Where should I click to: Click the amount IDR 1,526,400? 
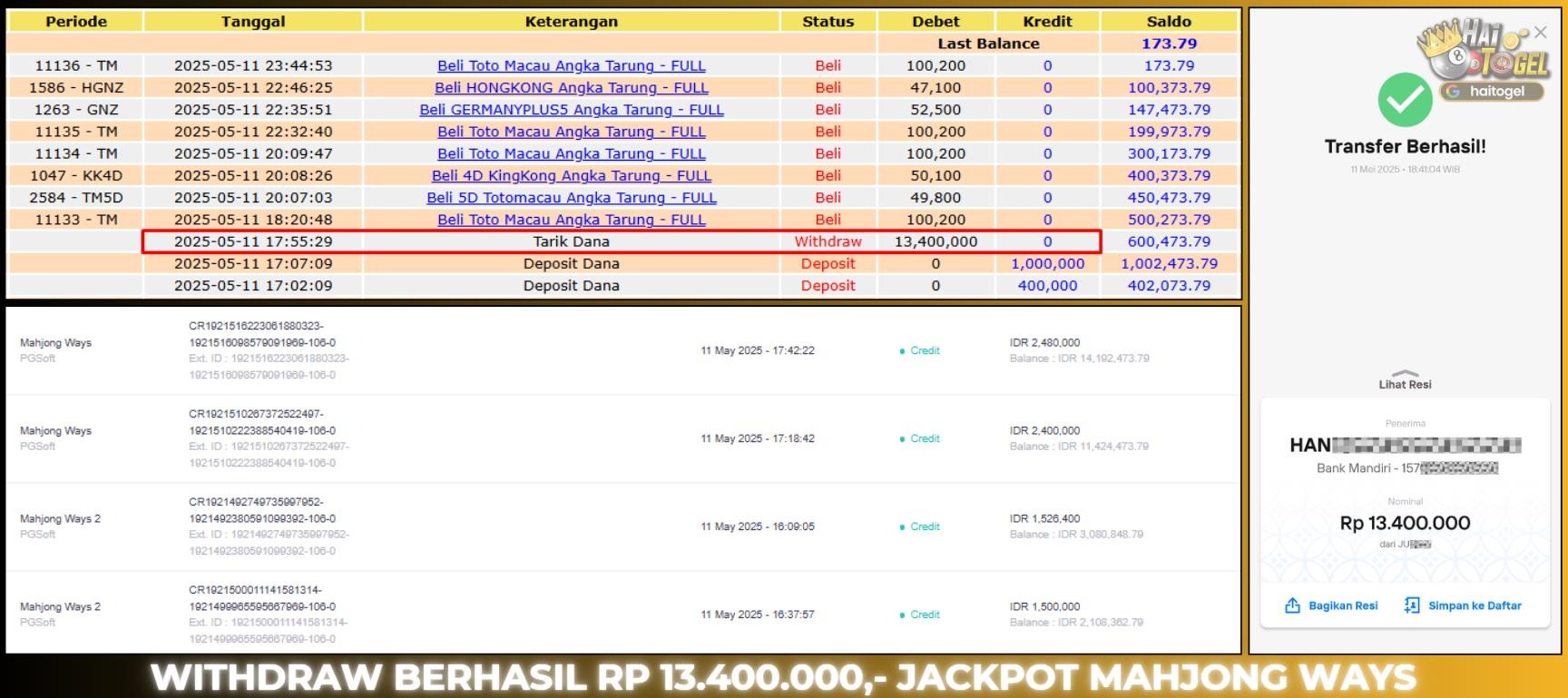coord(1044,518)
